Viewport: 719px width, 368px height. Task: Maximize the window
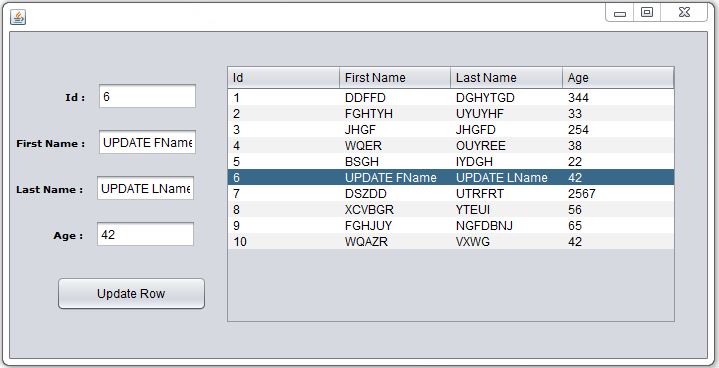(647, 12)
